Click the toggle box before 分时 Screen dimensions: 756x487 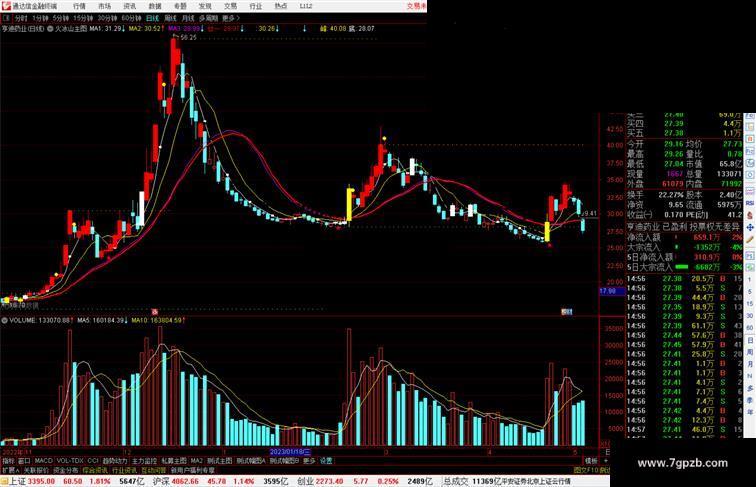pos(6,18)
